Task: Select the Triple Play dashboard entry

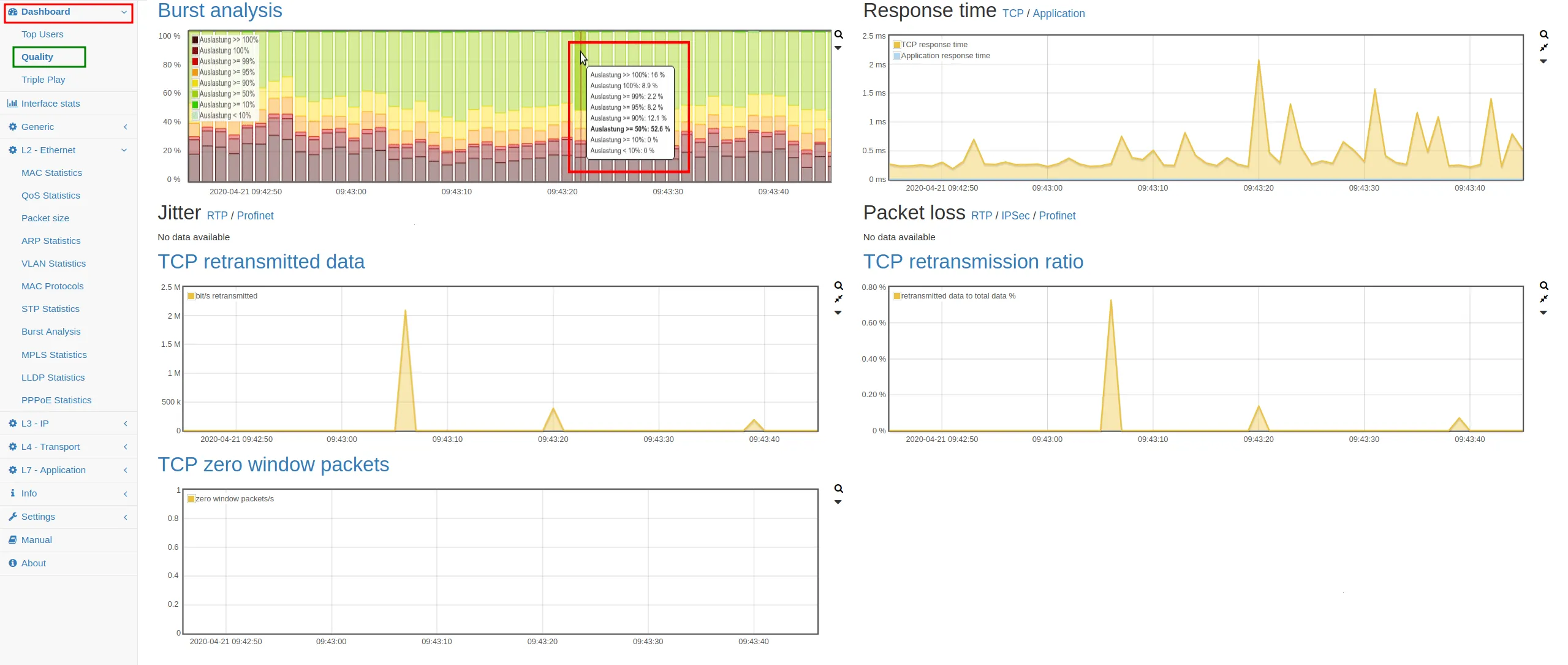Action: tap(43, 80)
